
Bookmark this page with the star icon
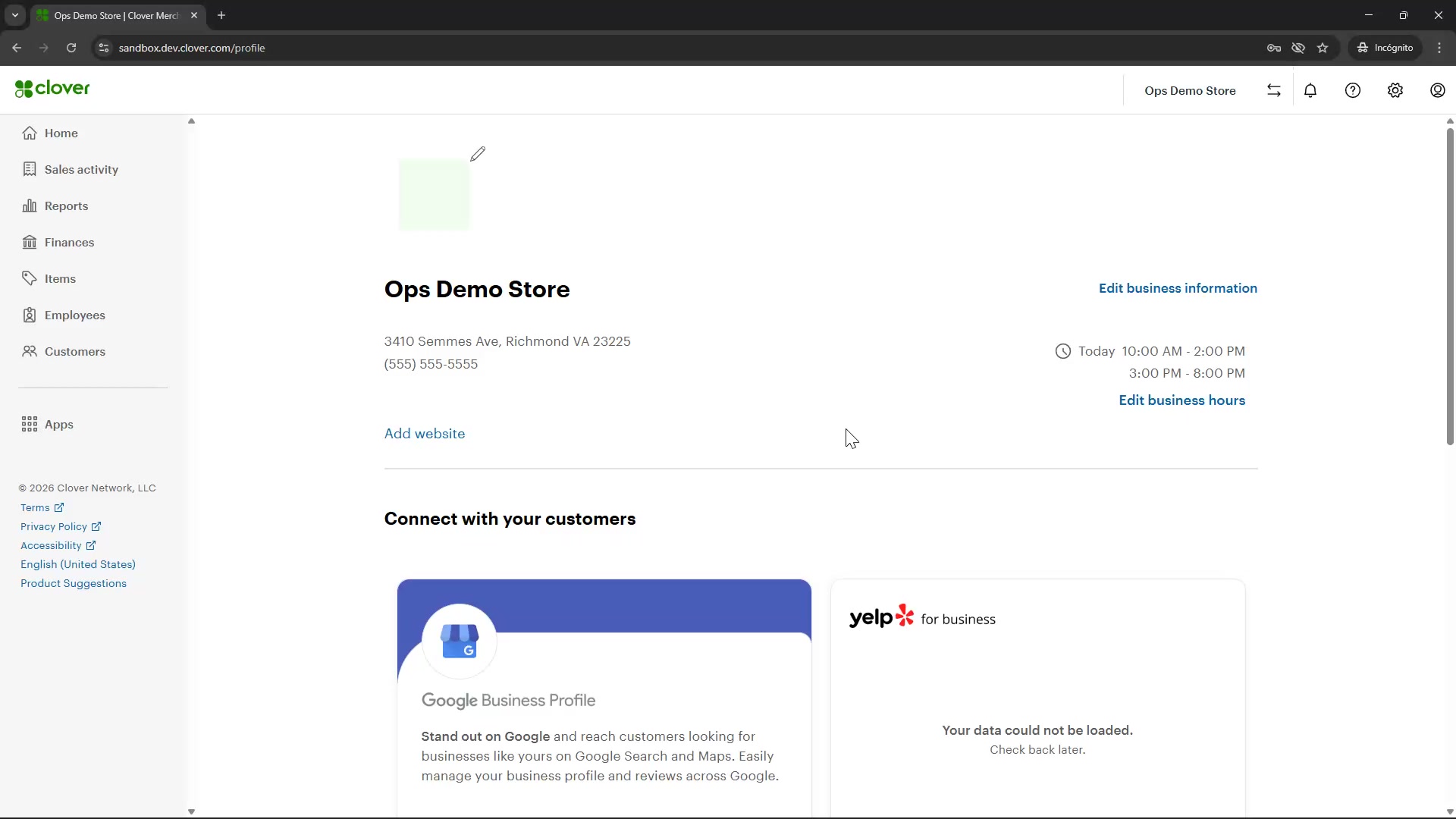tap(1323, 48)
